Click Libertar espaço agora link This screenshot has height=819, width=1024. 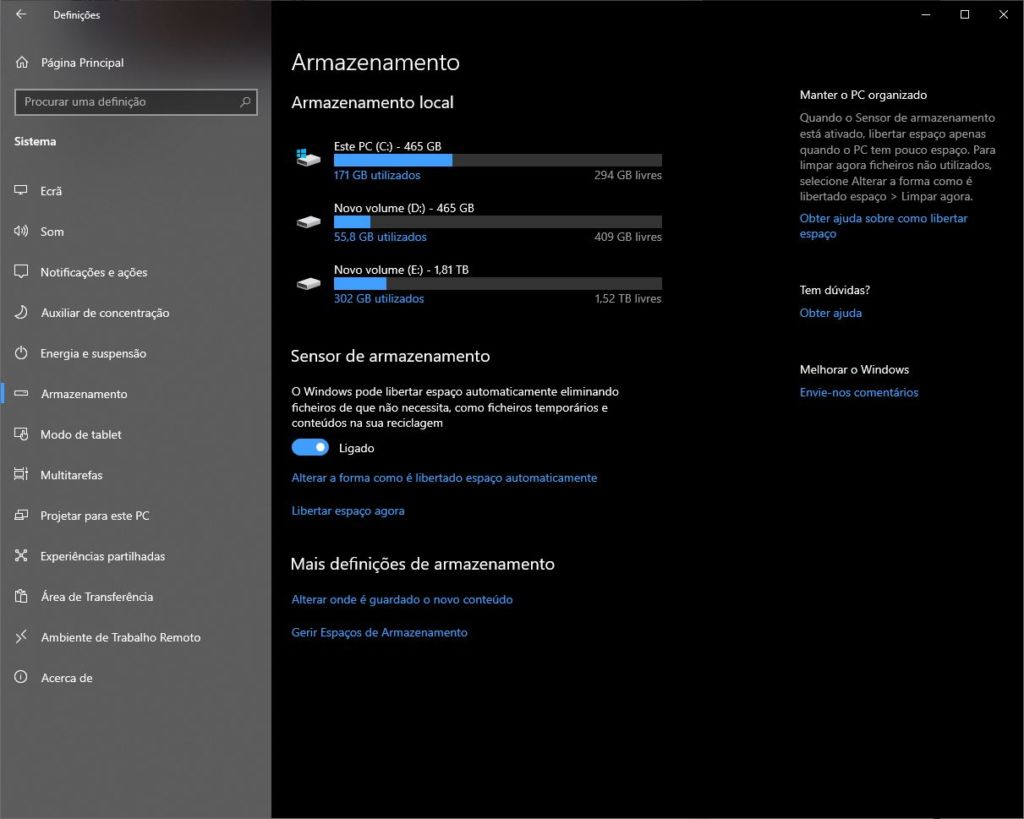(347, 511)
